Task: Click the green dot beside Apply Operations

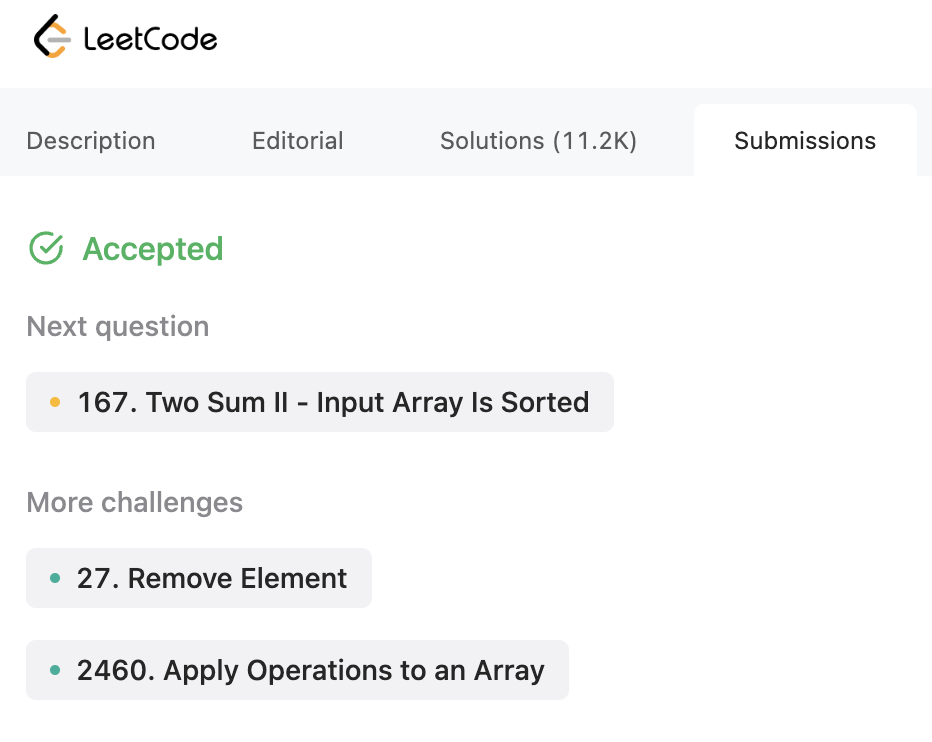Action: (x=55, y=670)
